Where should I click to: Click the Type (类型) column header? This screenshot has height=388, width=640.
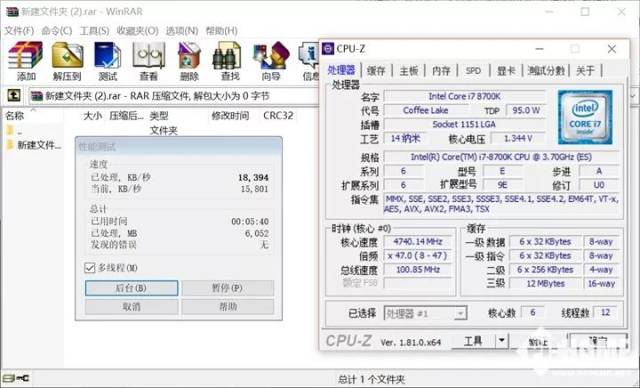pyautogui.click(x=159, y=115)
